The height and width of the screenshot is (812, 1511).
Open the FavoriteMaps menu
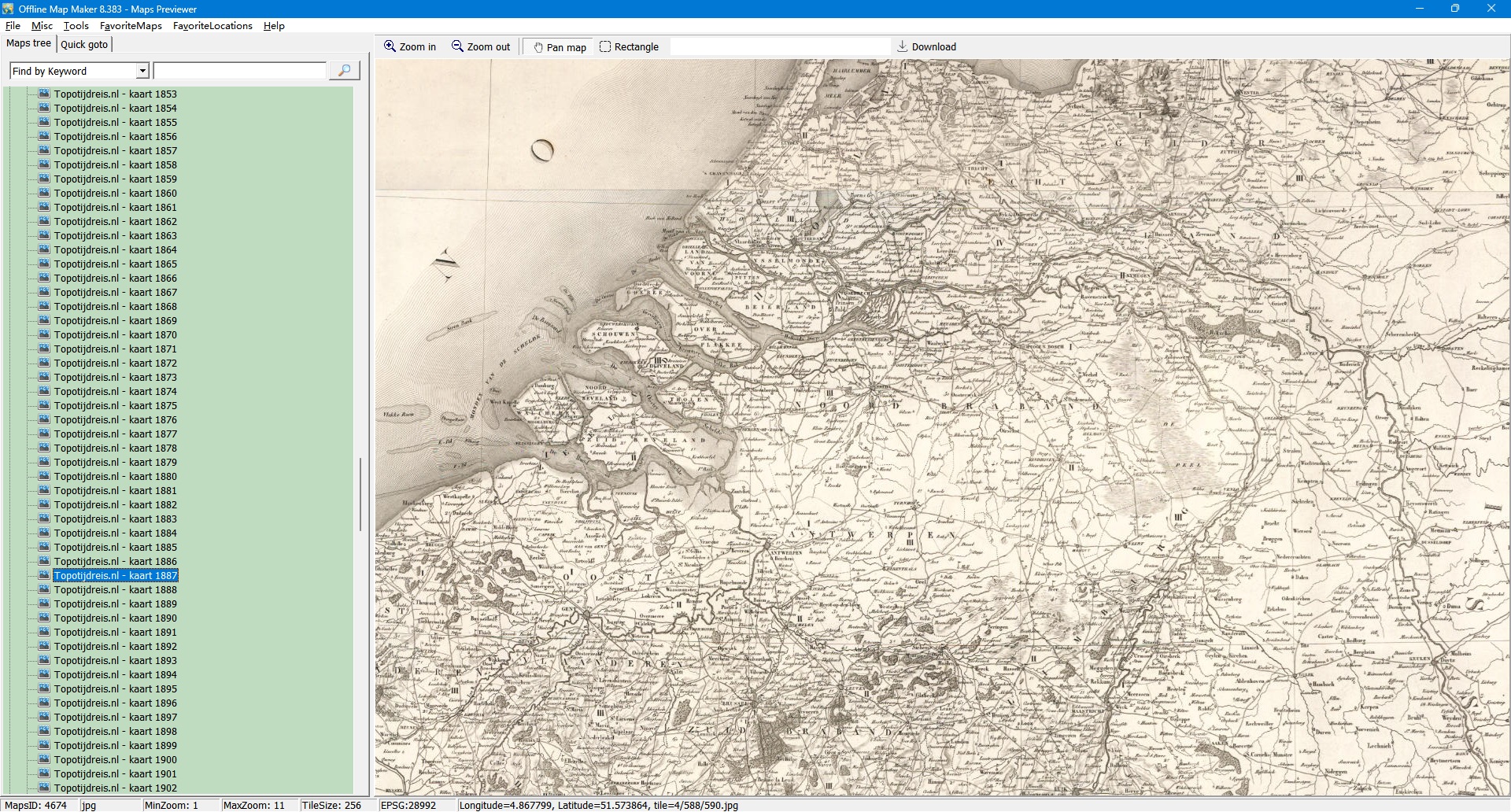tap(131, 26)
